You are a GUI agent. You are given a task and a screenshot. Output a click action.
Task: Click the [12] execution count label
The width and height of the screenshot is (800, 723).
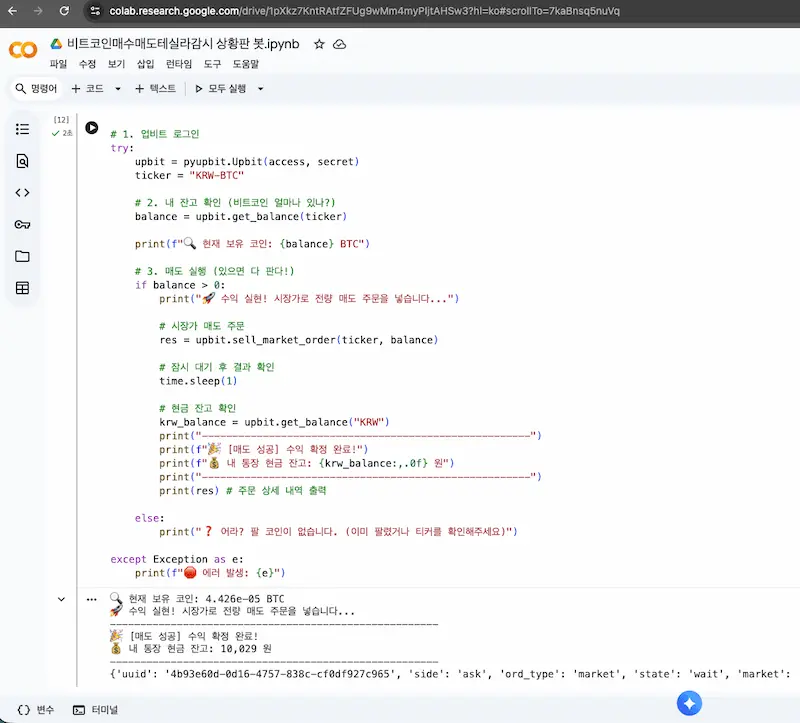[x=61, y=120]
